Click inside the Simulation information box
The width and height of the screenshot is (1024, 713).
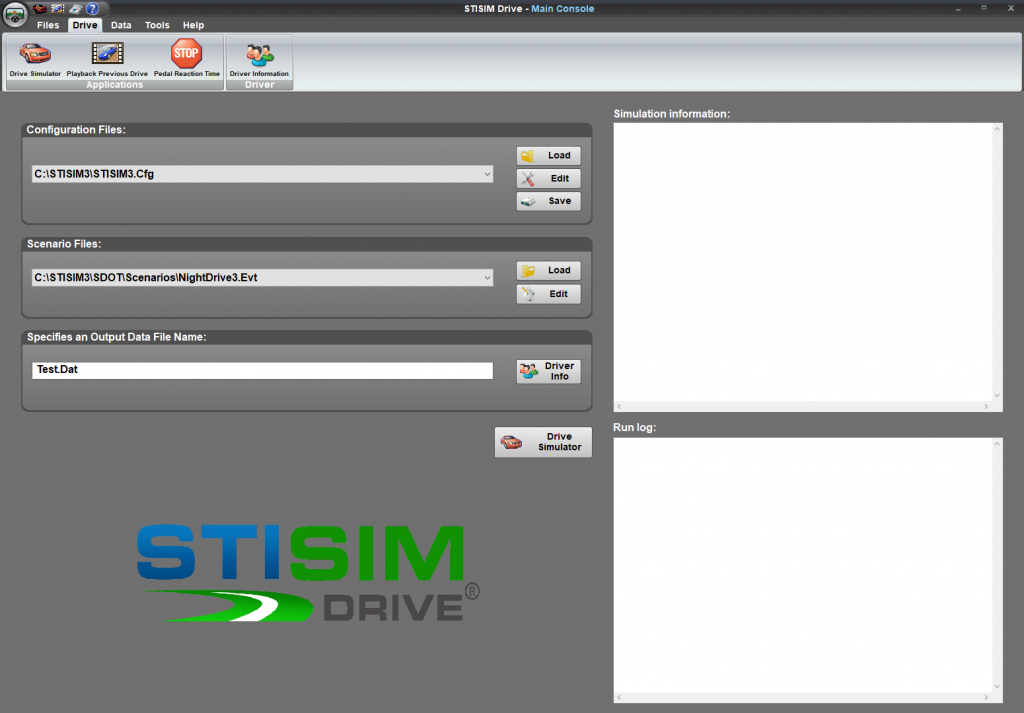tap(803, 262)
